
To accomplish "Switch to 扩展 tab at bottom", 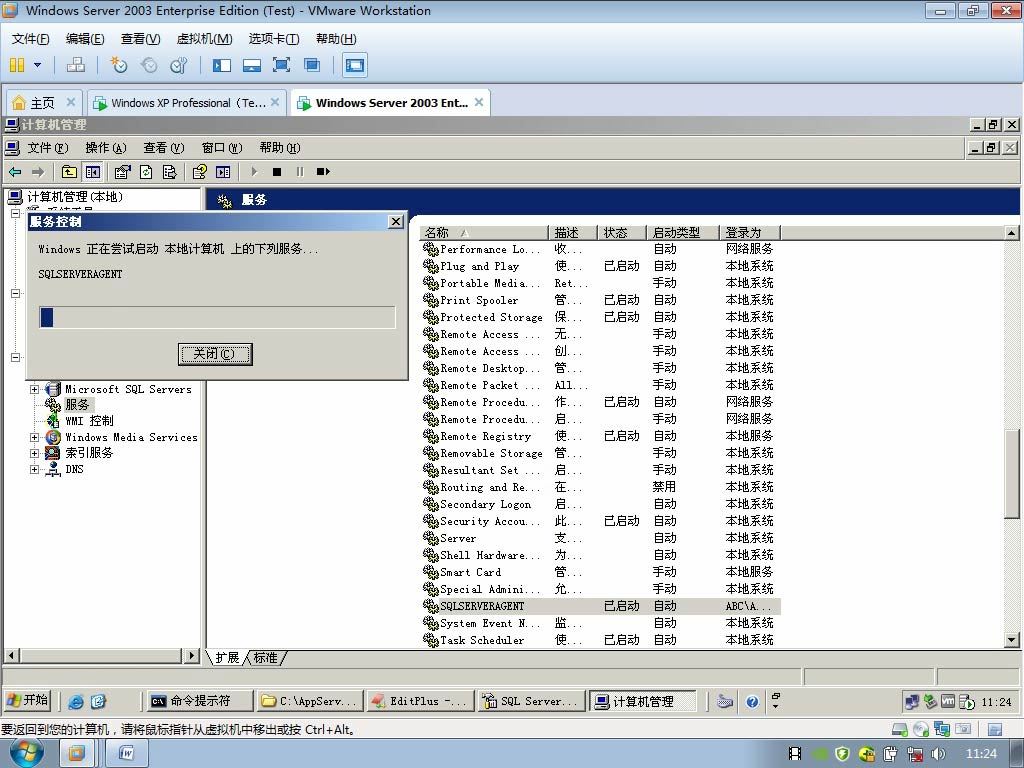I will [x=227, y=658].
